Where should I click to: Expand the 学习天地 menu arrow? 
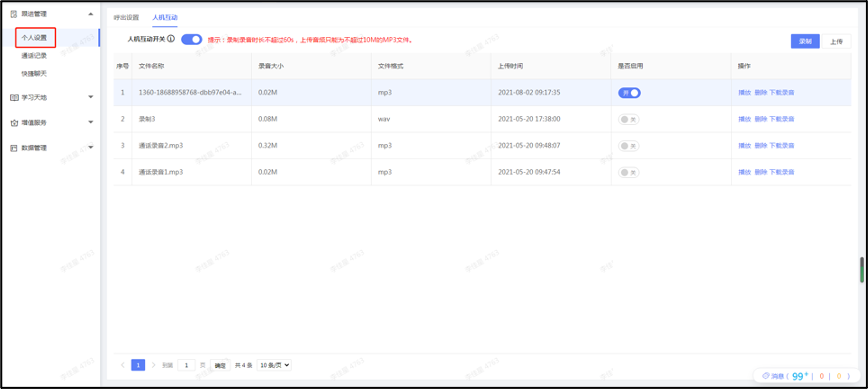coord(91,97)
